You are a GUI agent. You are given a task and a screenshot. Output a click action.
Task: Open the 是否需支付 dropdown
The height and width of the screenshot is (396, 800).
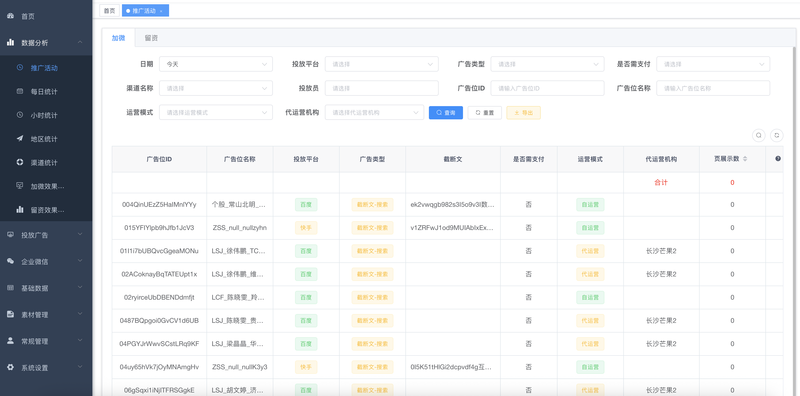click(713, 64)
